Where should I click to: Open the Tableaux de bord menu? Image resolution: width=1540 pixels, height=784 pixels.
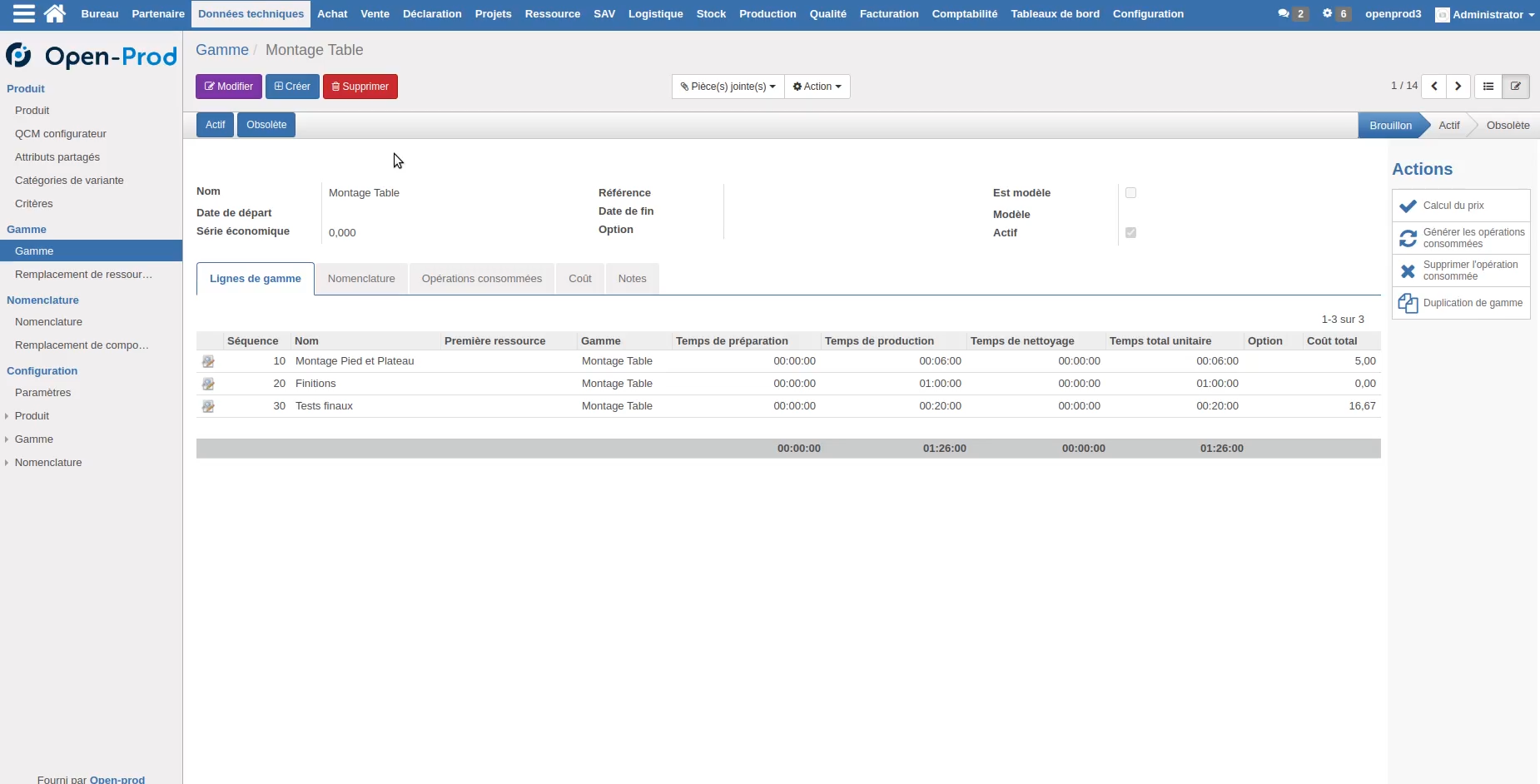click(x=1055, y=13)
